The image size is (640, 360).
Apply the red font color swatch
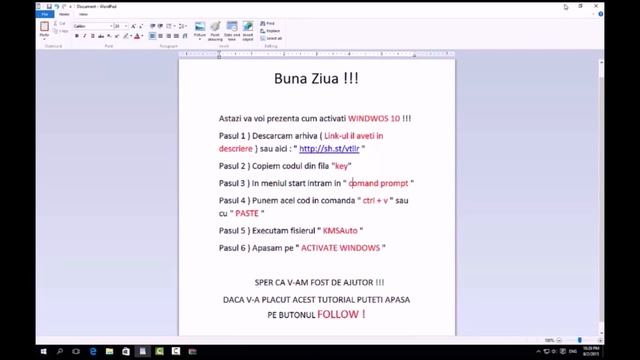pos(137,36)
